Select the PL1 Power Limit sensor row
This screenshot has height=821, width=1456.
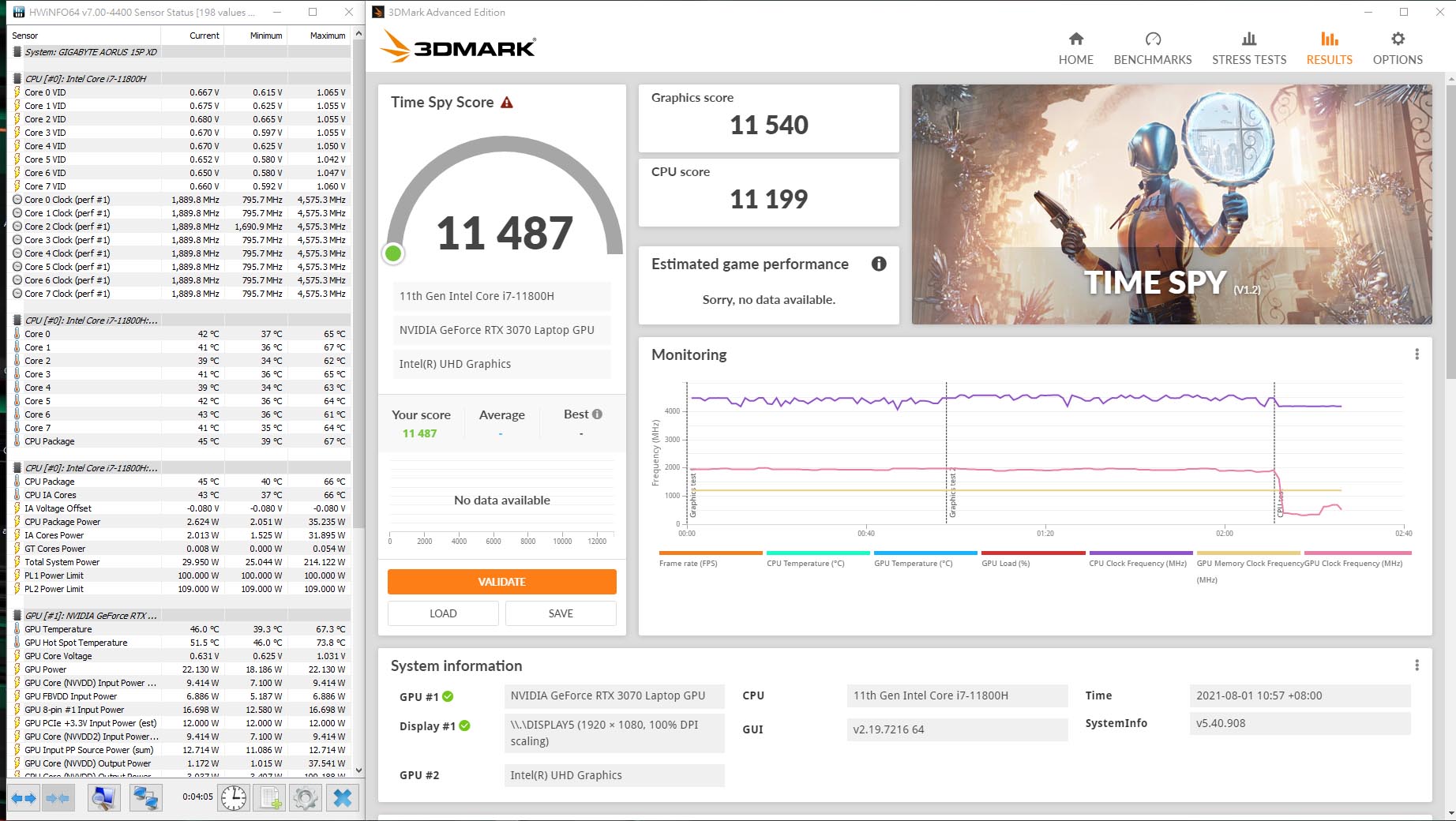[179, 575]
